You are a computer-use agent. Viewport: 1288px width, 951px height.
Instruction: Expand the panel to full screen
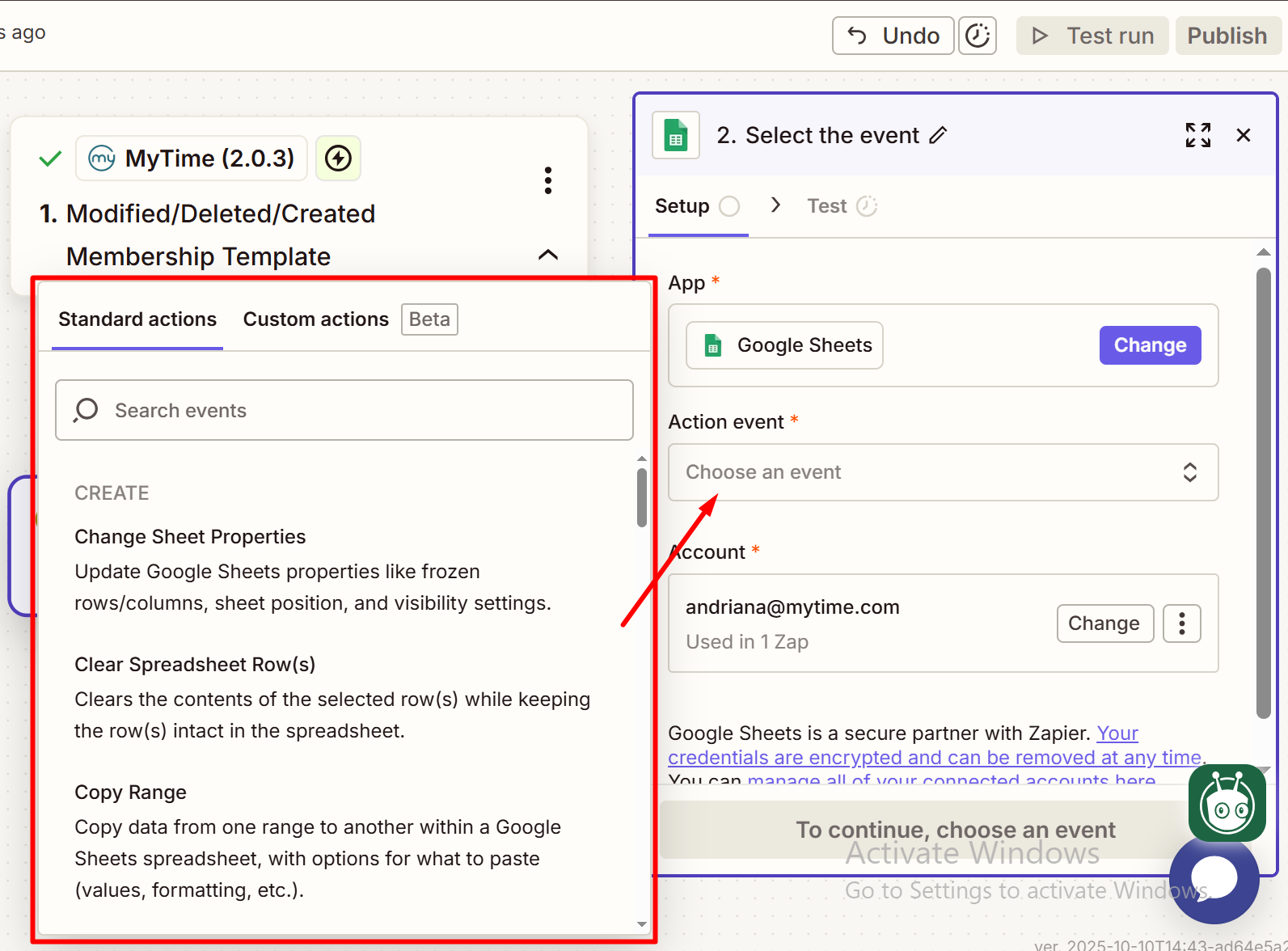pyautogui.click(x=1198, y=135)
